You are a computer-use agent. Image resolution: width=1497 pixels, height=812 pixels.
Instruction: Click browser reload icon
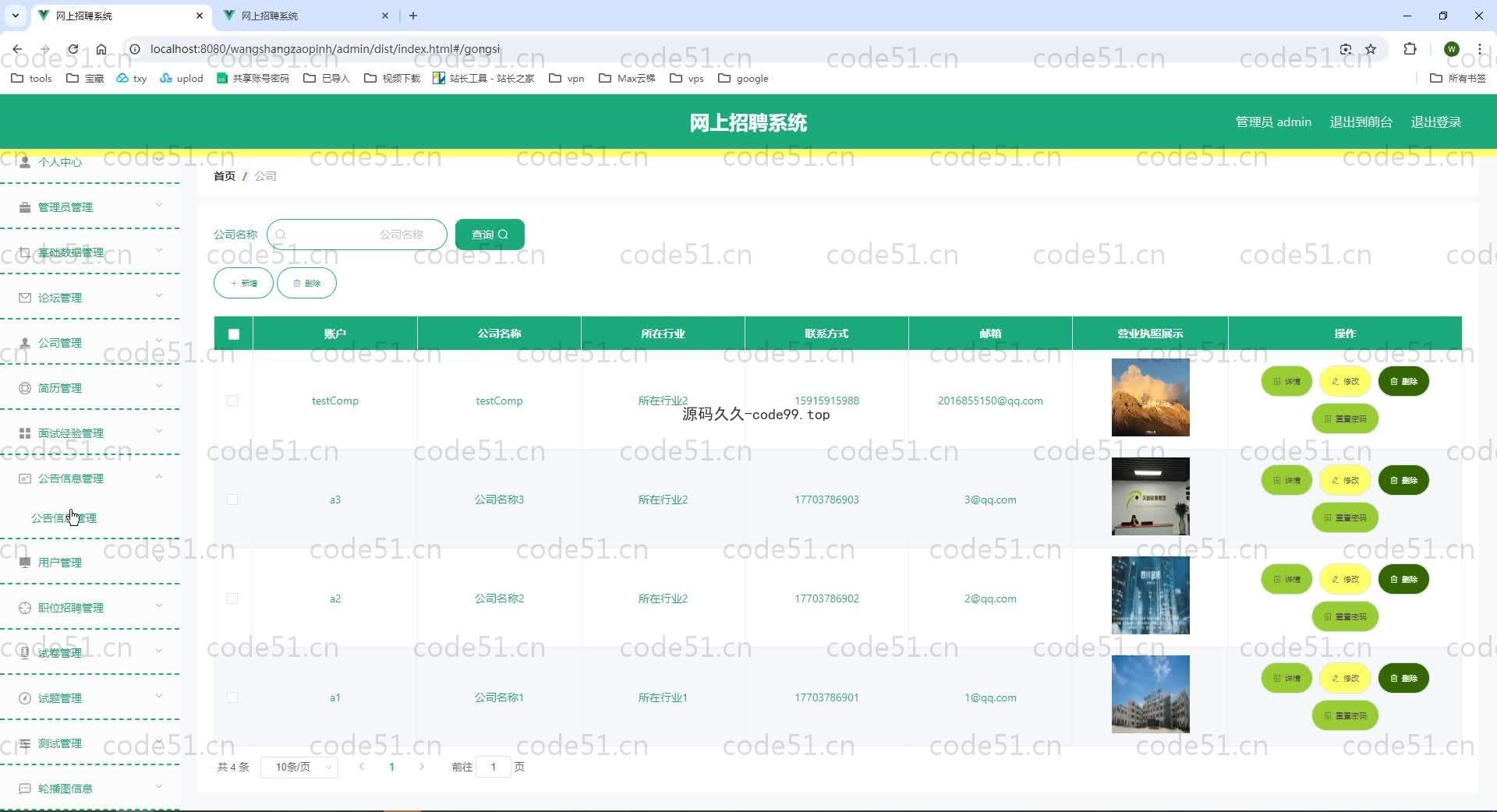(x=73, y=49)
